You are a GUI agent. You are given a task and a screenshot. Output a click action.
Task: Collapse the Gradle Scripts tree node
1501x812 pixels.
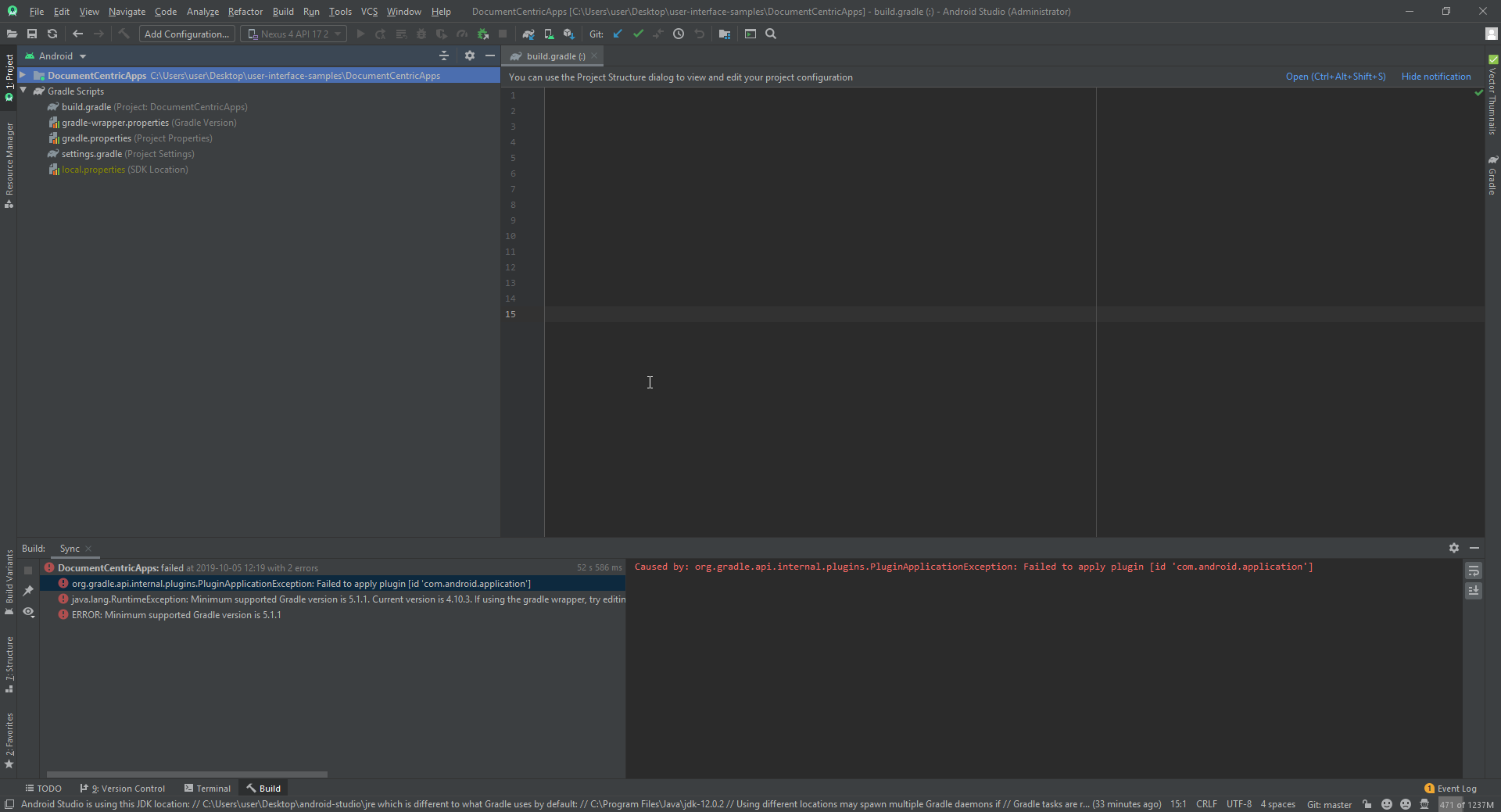coord(24,91)
